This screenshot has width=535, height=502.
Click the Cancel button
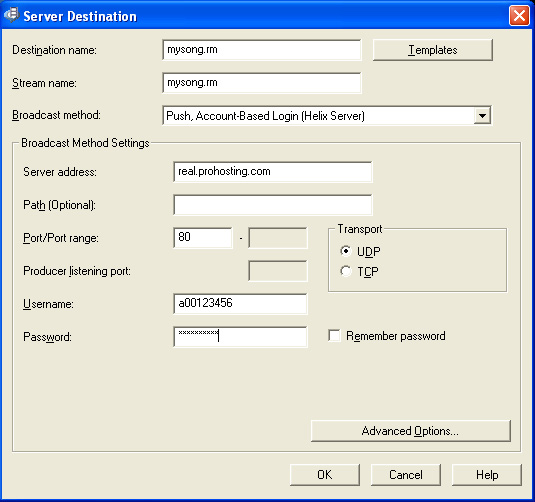tap(406, 475)
